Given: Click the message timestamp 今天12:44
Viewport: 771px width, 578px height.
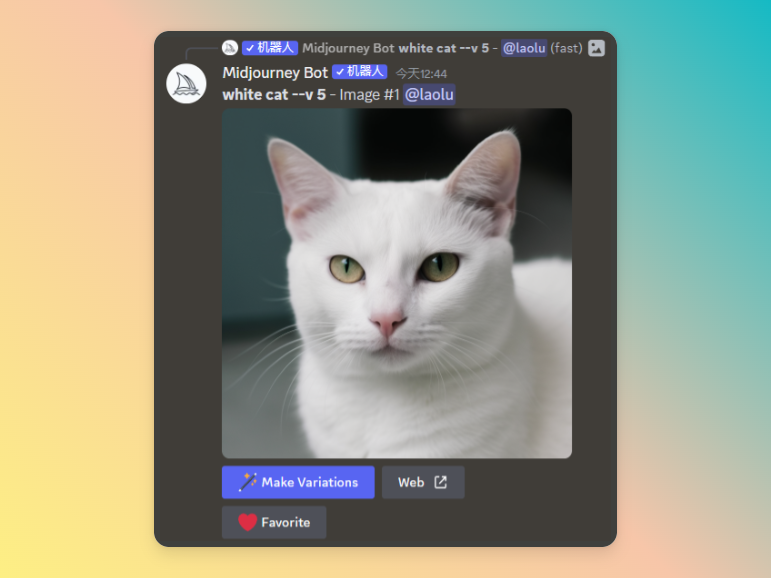Looking at the screenshot, I should 421,73.
